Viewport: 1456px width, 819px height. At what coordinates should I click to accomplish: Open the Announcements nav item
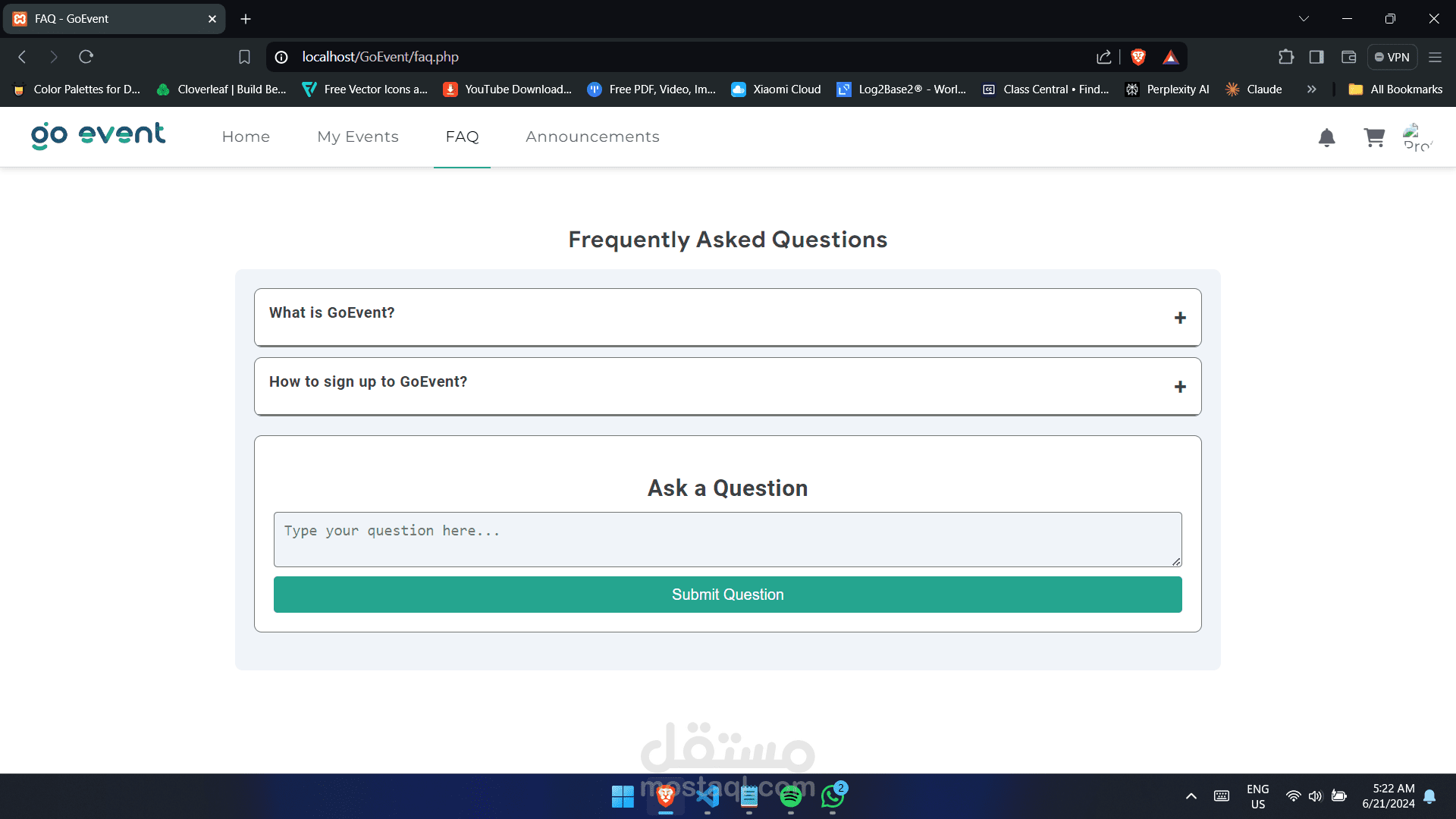[592, 136]
